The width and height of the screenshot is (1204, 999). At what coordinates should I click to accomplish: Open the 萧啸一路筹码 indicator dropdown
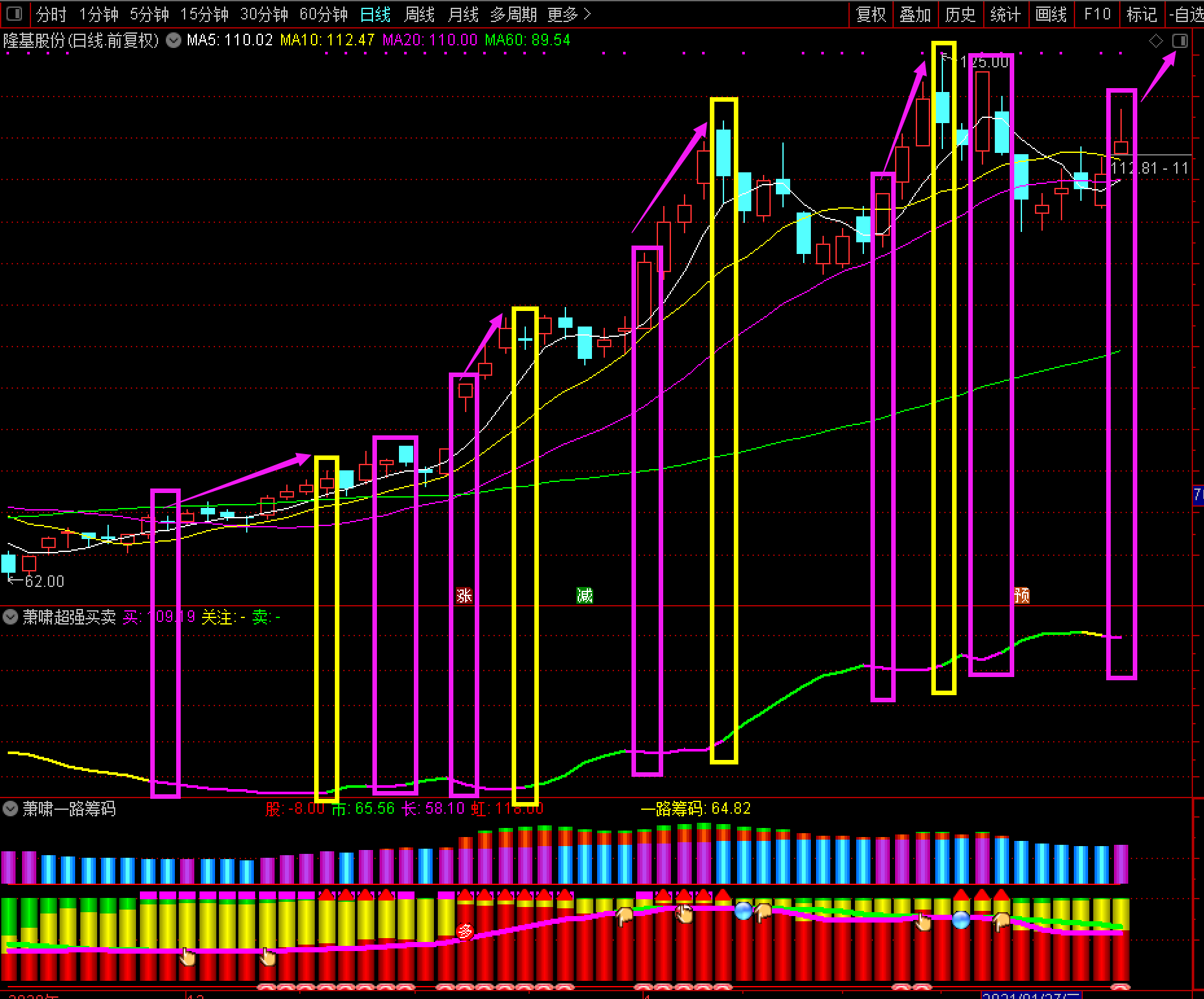(10, 809)
